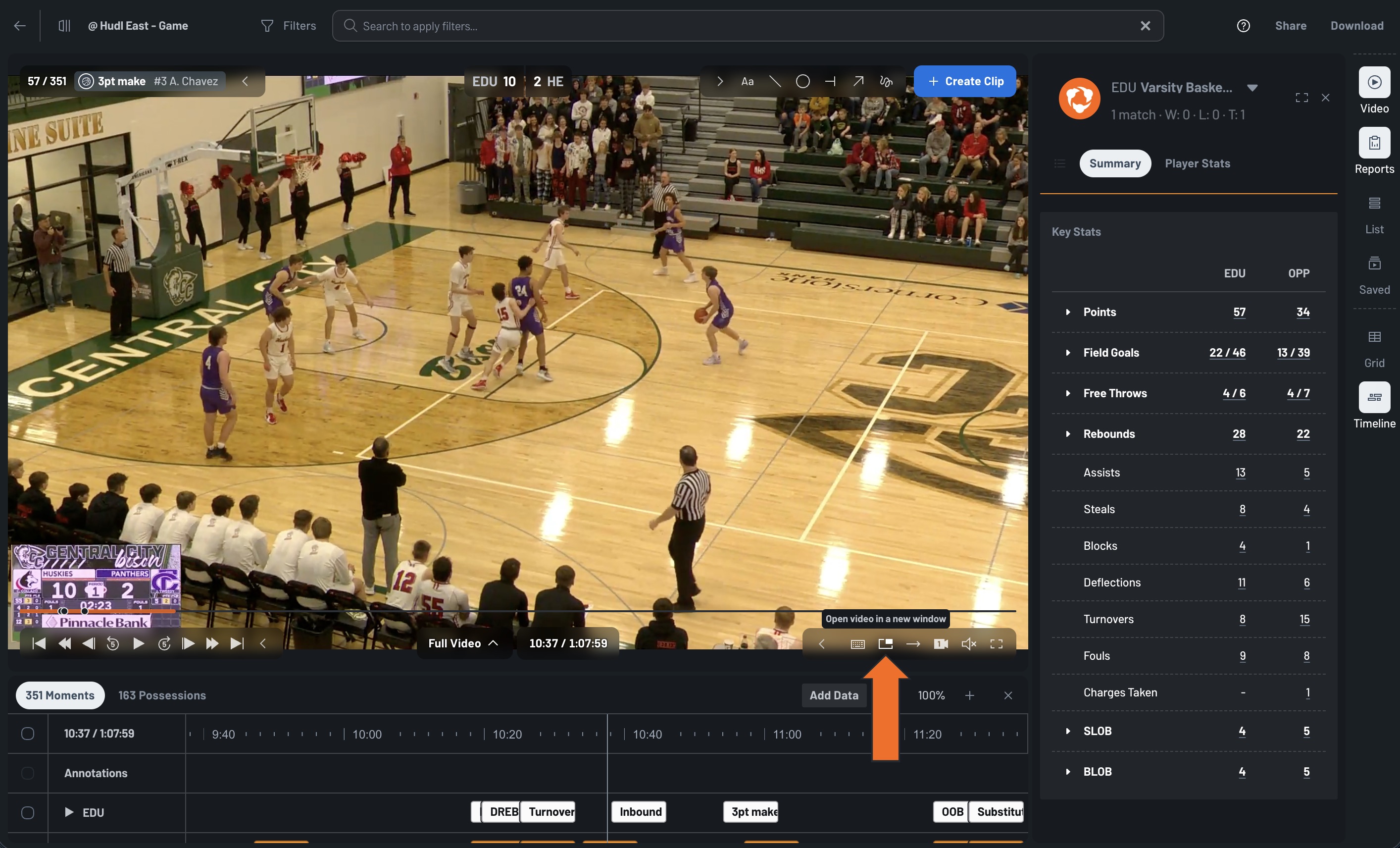Skip to the last moment button
Screen dimensions: 1400x848
pyautogui.click(x=237, y=643)
